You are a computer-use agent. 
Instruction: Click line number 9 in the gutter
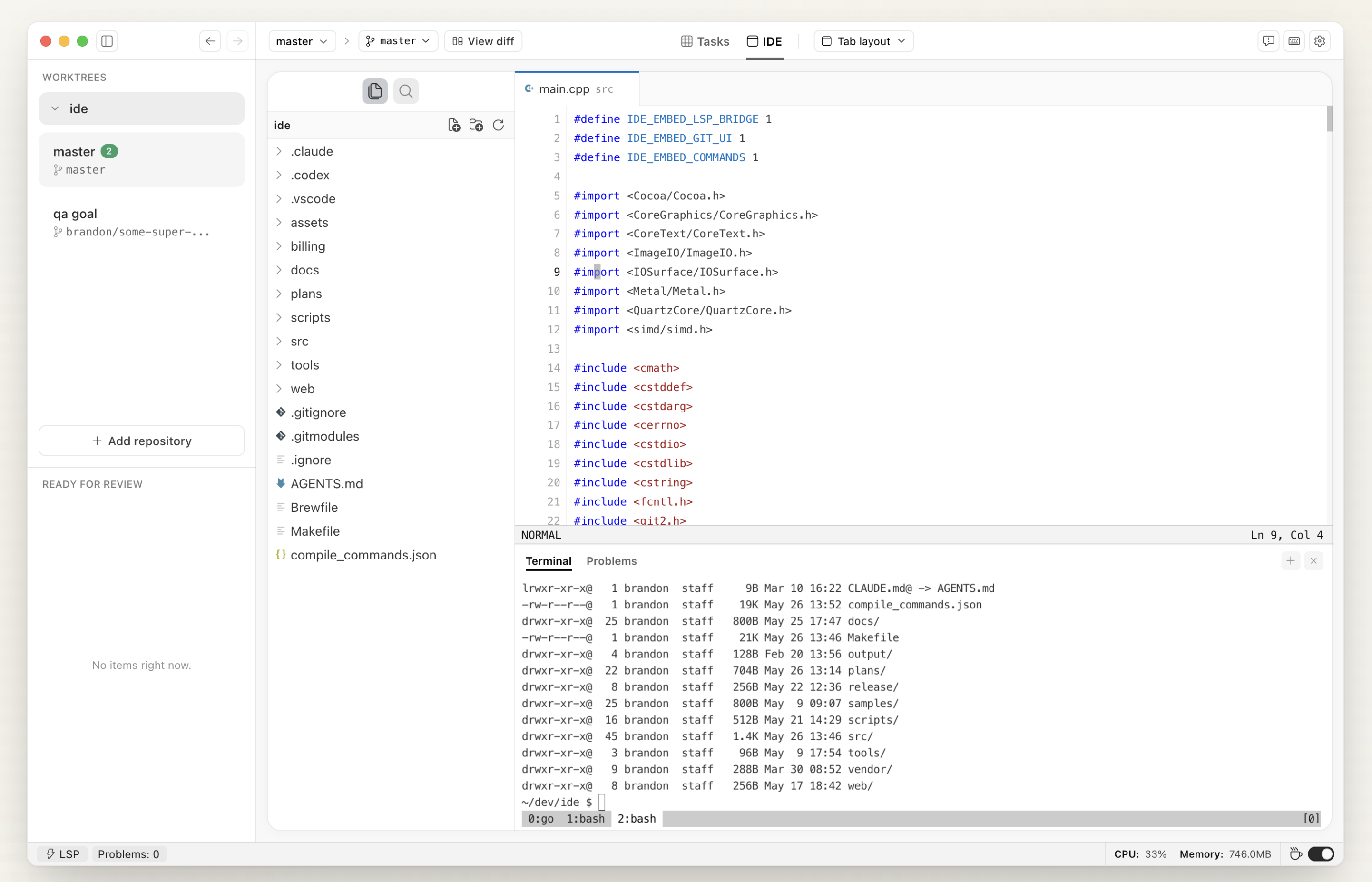556,272
